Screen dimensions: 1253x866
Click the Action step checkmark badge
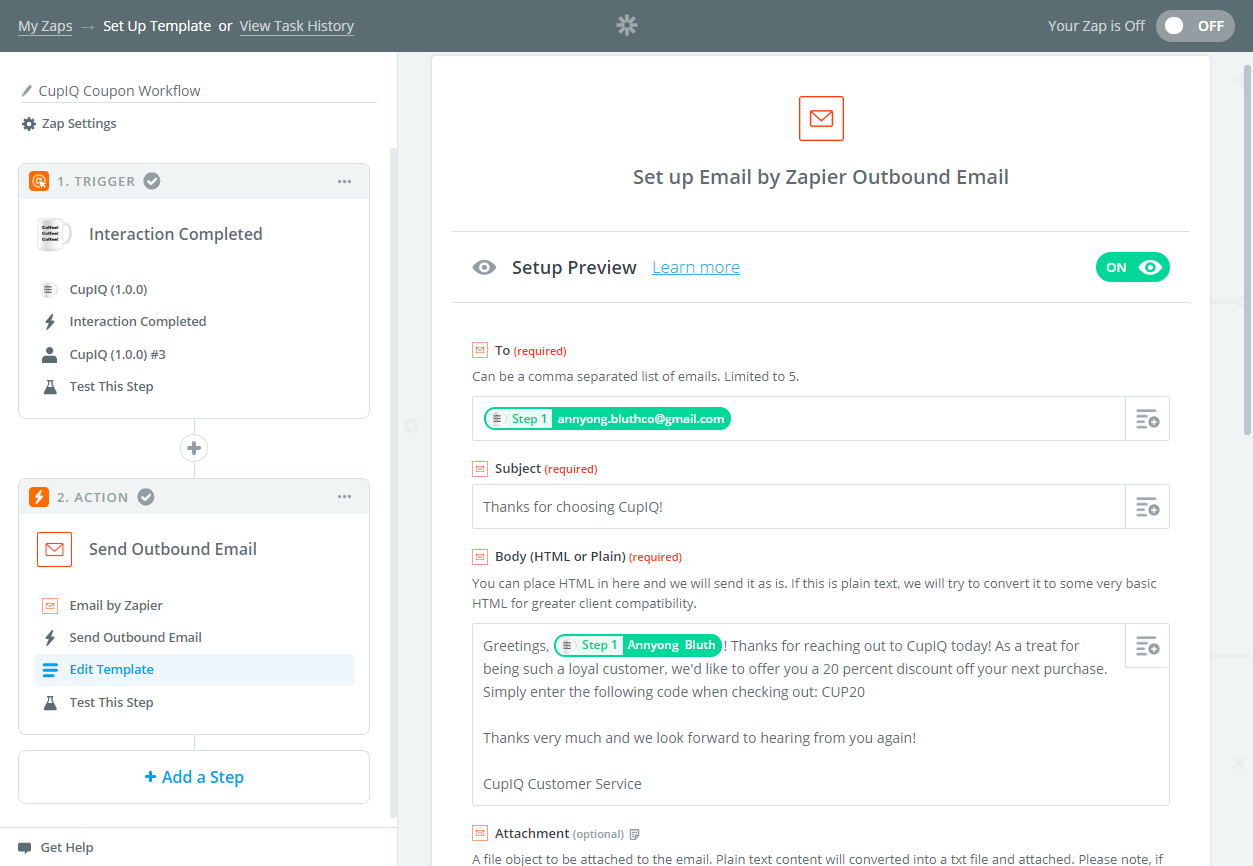tap(146, 497)
